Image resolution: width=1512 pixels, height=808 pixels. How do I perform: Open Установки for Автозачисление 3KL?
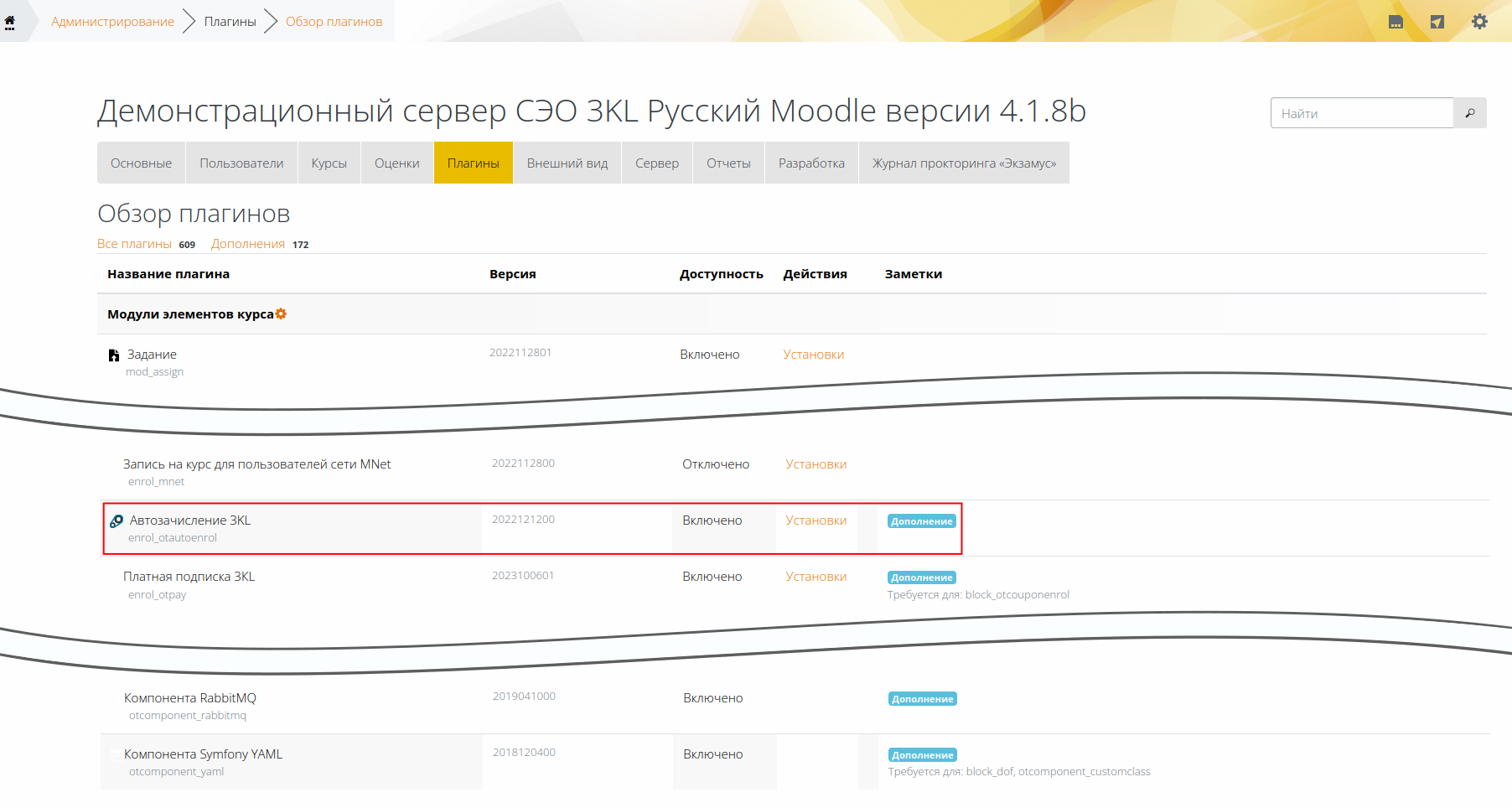pyautogui.click(x=816, y=521)
